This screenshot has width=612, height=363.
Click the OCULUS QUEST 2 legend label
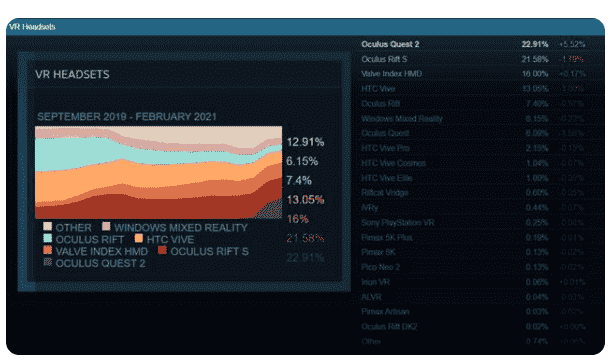100,263
